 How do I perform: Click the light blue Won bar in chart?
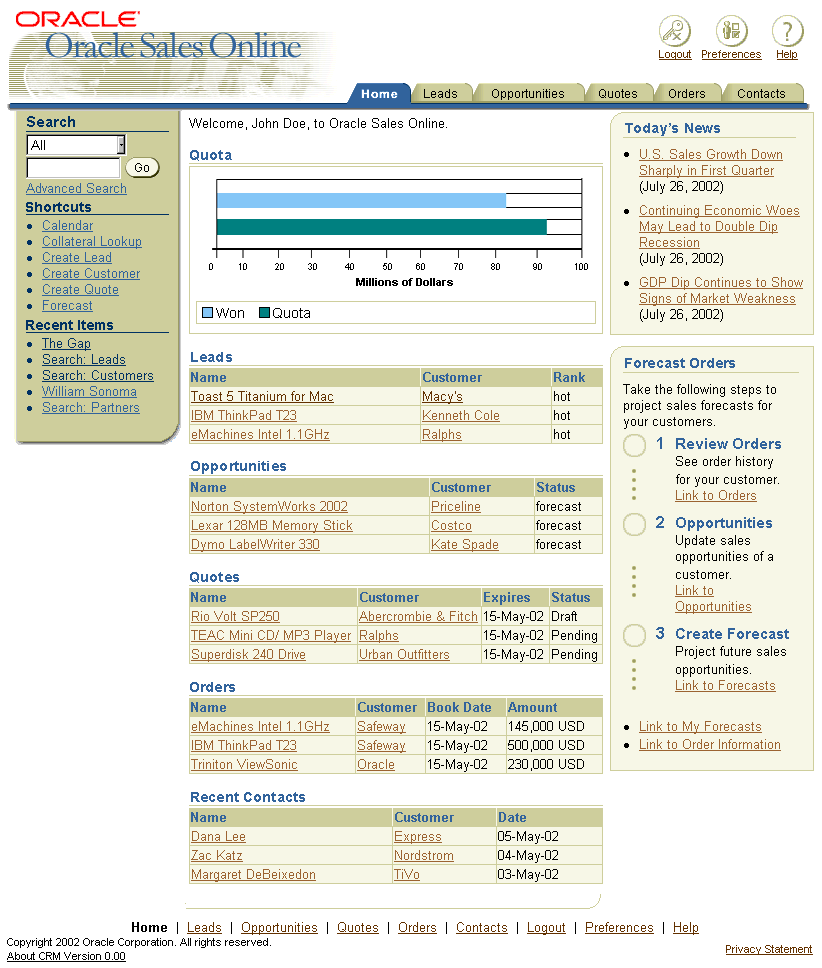coord(361,200)
